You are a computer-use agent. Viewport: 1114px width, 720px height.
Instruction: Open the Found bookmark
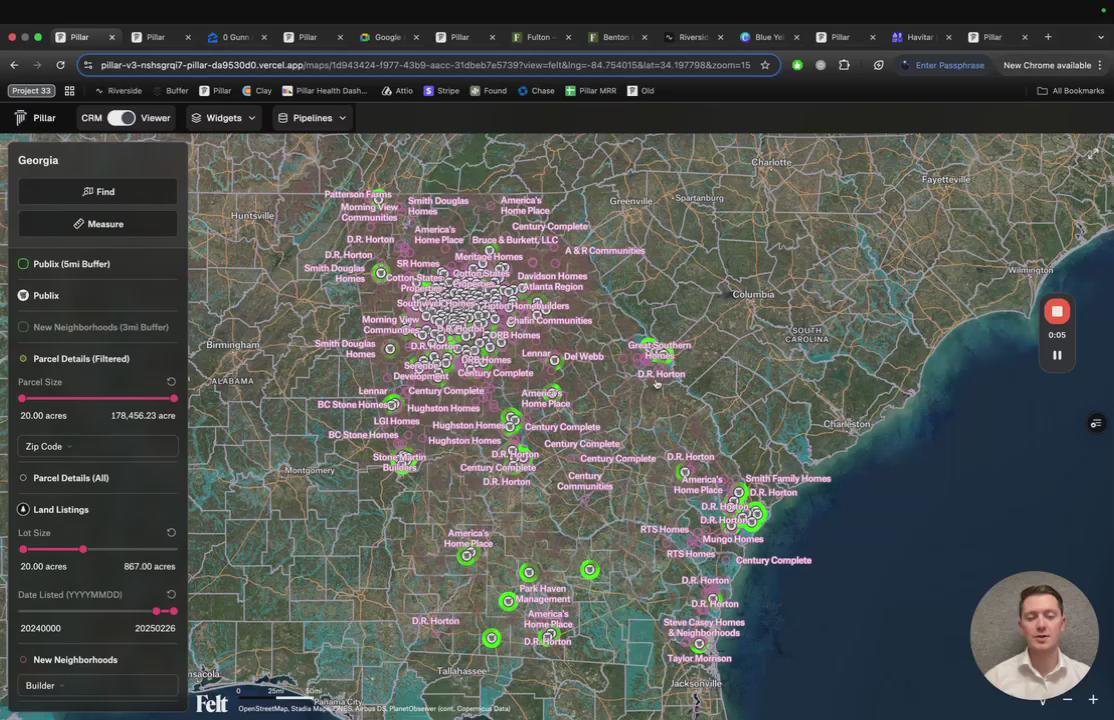point(488,91)
